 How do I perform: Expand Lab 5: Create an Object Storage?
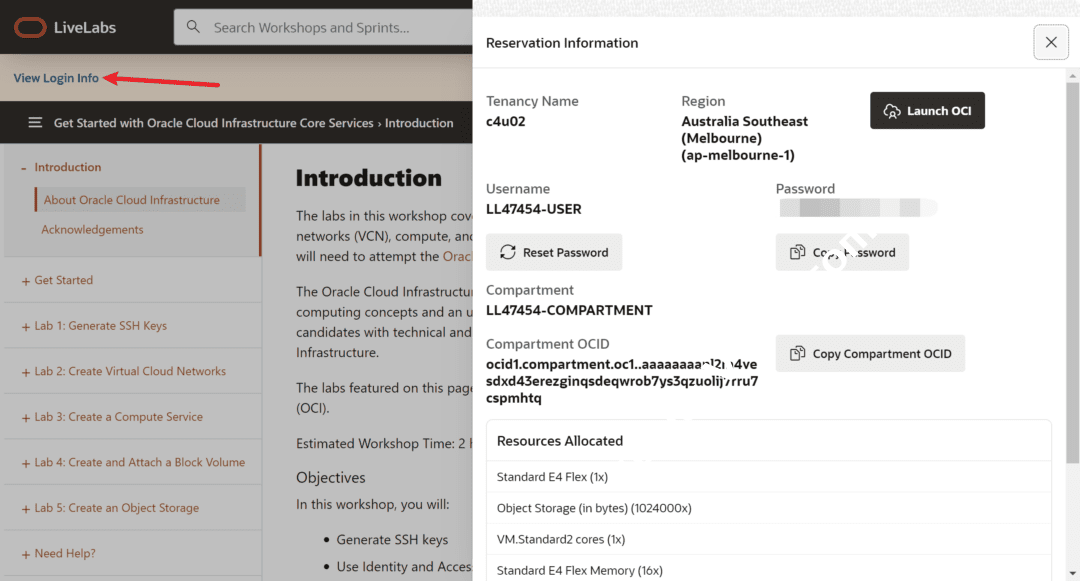(110, 508)
